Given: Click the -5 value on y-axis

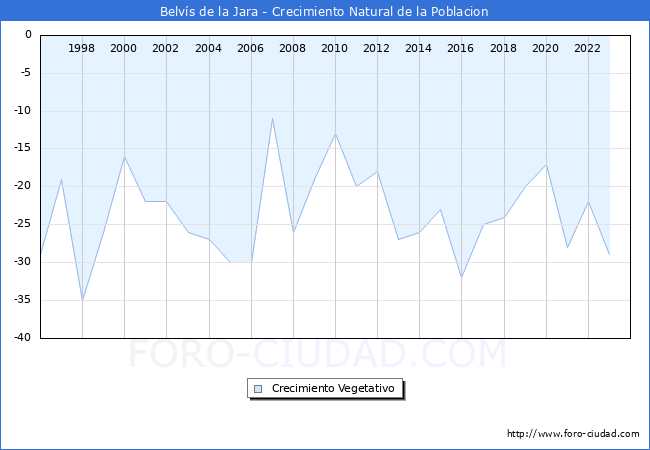Looking at the screenshot, I should pyautogui.click(x=24, y=73).
